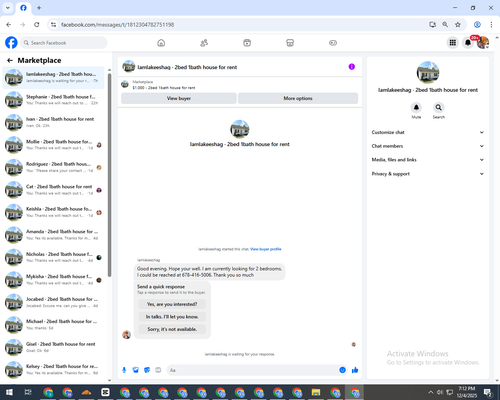Open the Chrome profile icon
500x400 pixels.
tap(477, 25)
